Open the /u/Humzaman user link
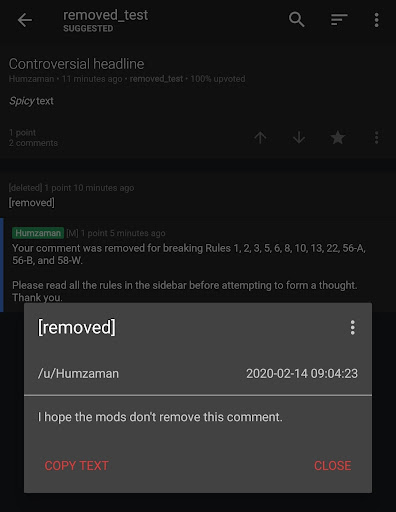 (x=78, y=374)
